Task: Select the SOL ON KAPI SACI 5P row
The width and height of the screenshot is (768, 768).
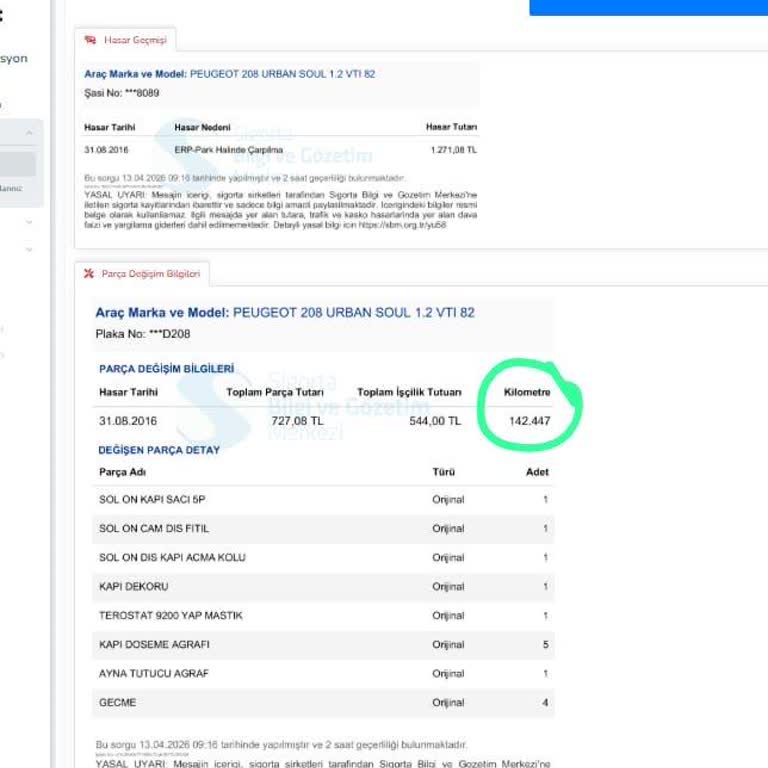Action: point(322,499)
